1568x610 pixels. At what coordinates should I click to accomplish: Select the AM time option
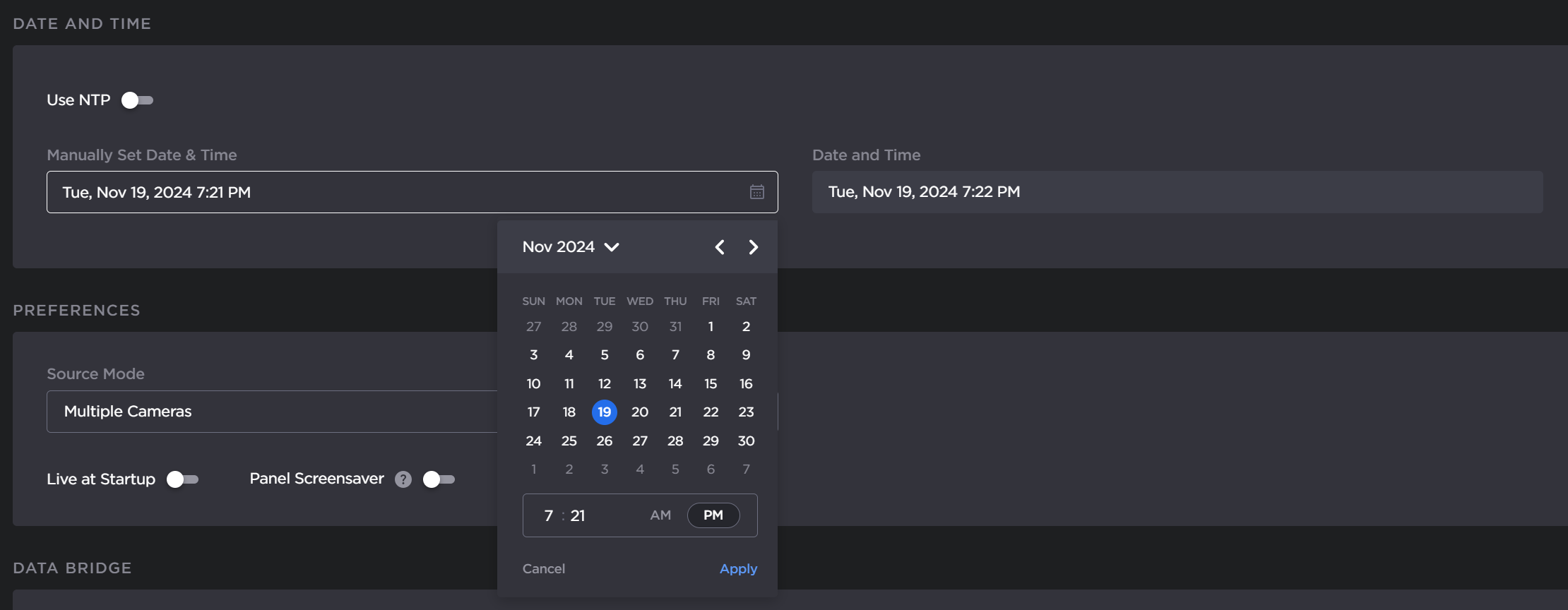click(x=660, y=515)
